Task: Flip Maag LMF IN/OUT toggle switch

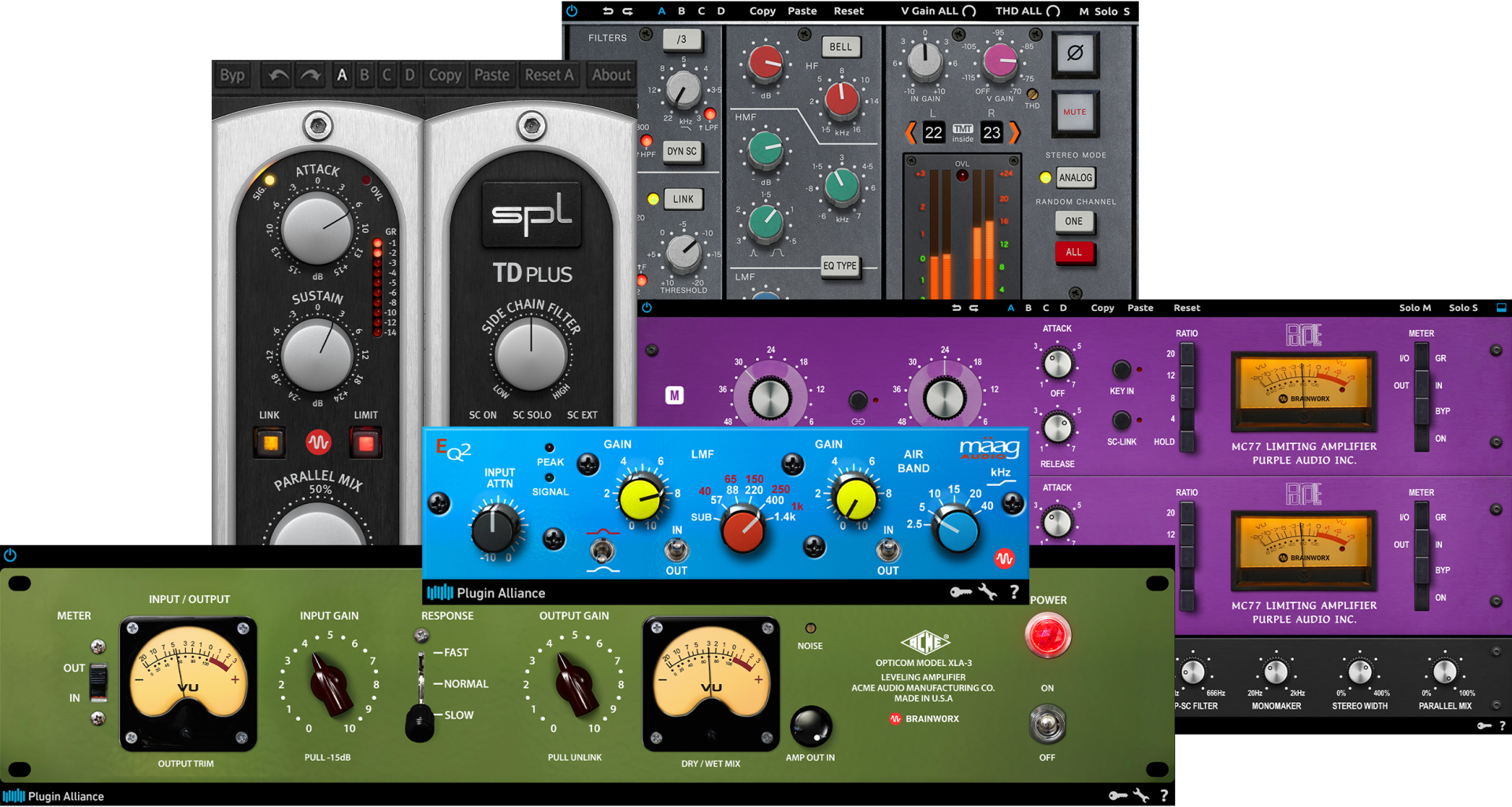Action: pyautogui.click(x=676, y=549)
